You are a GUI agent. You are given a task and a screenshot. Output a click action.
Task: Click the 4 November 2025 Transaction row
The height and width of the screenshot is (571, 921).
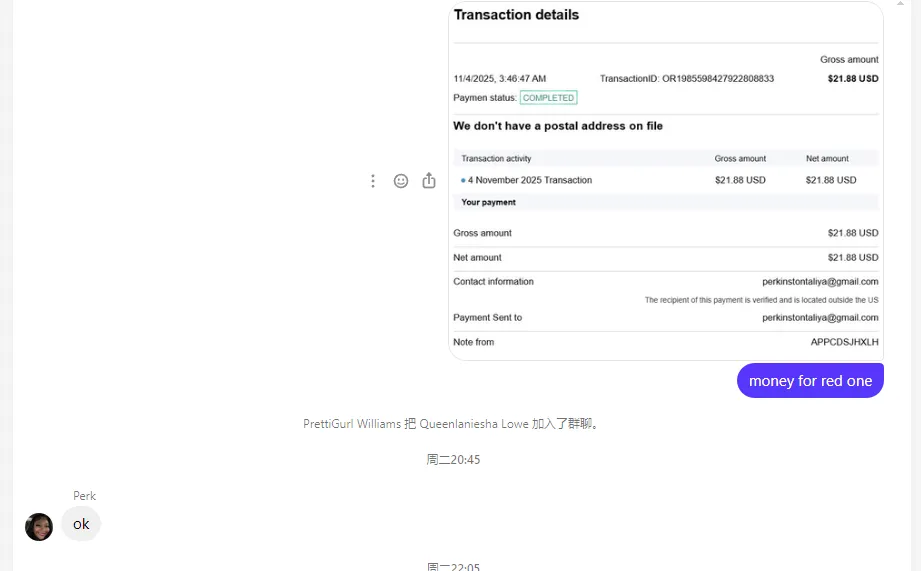(529, 180)
